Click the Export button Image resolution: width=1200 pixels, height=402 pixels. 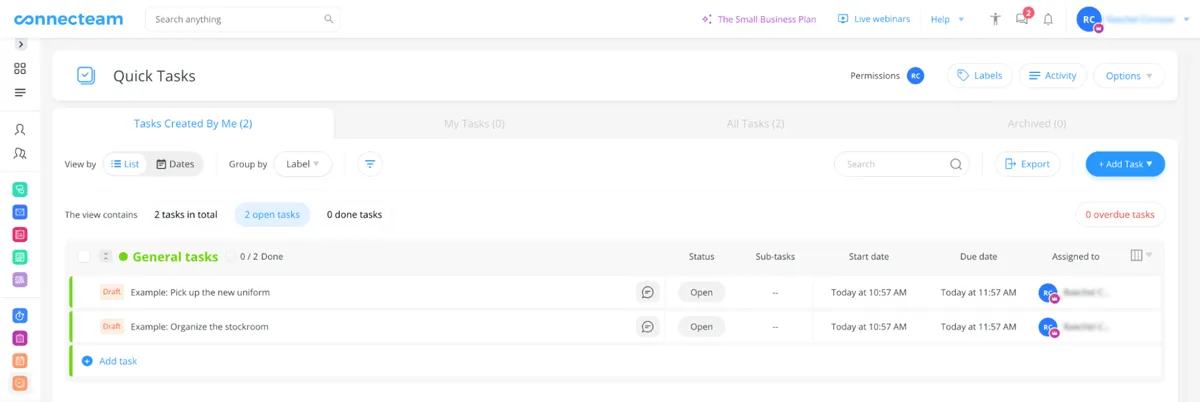click(x=1027, y=164)
